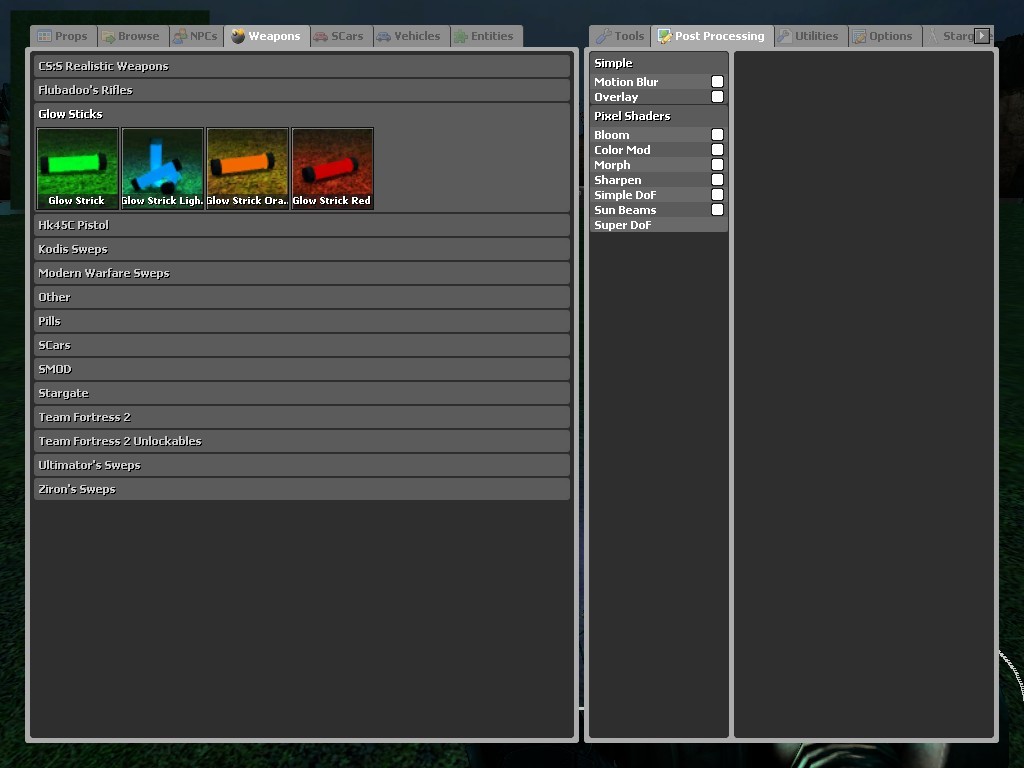This screenshot has width=1024, height=768.
Task: Select the magnifying glass Browse icon
Action: 109,36
